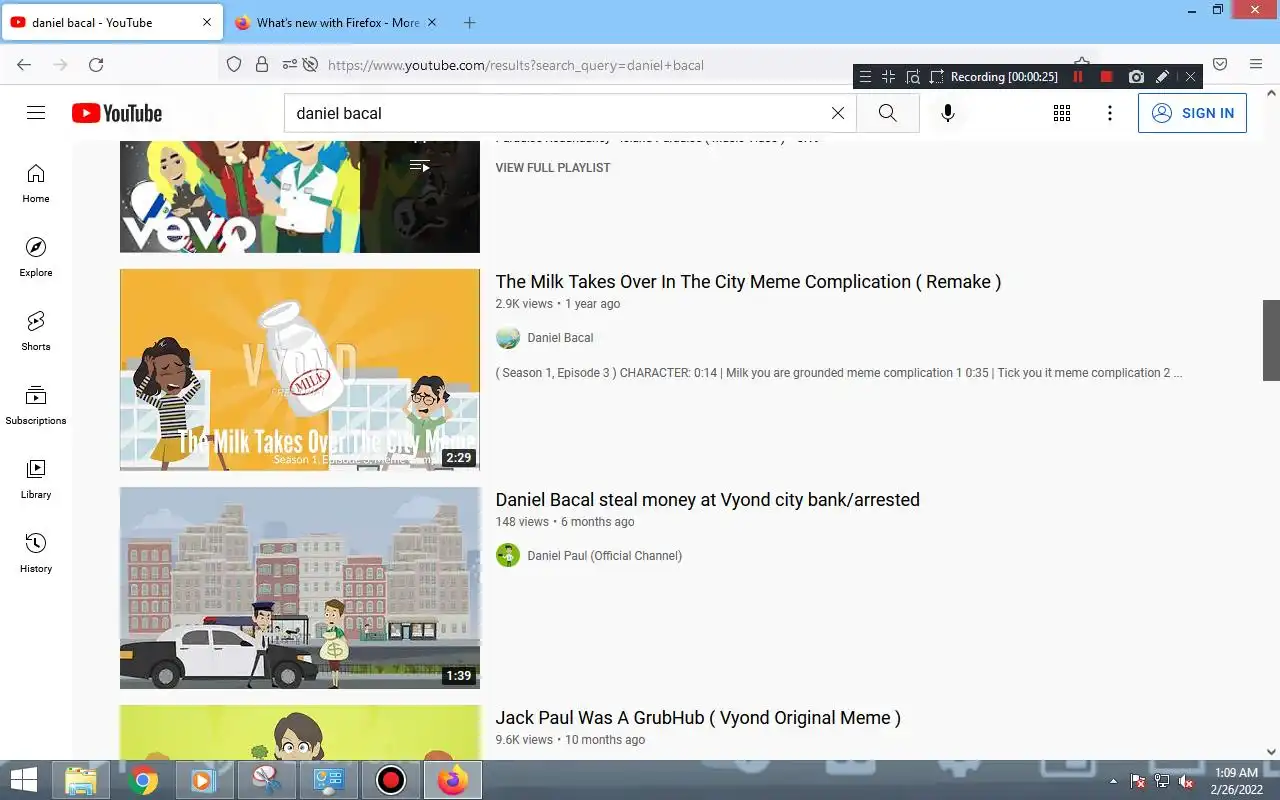The width and height of the screenshot is (1280, 800).
Task: Close the recording toolbar
Action: point(1190,76)
